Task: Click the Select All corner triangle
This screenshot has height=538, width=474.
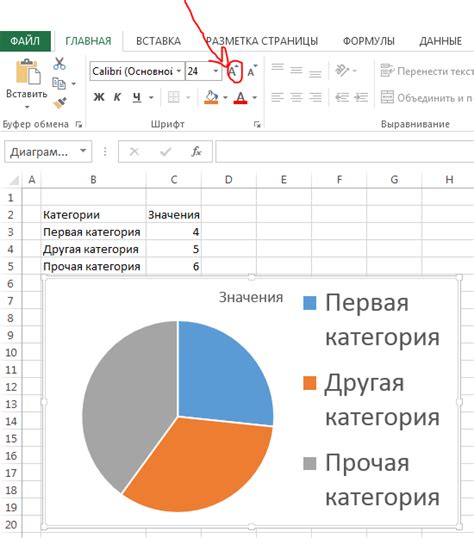Action: 14,180
